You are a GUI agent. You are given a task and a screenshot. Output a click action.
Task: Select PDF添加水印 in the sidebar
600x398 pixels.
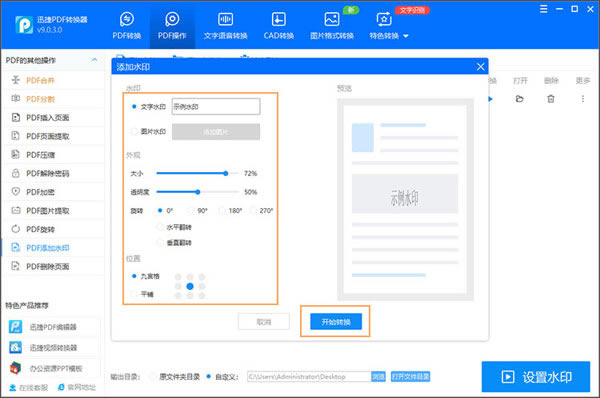52,248
